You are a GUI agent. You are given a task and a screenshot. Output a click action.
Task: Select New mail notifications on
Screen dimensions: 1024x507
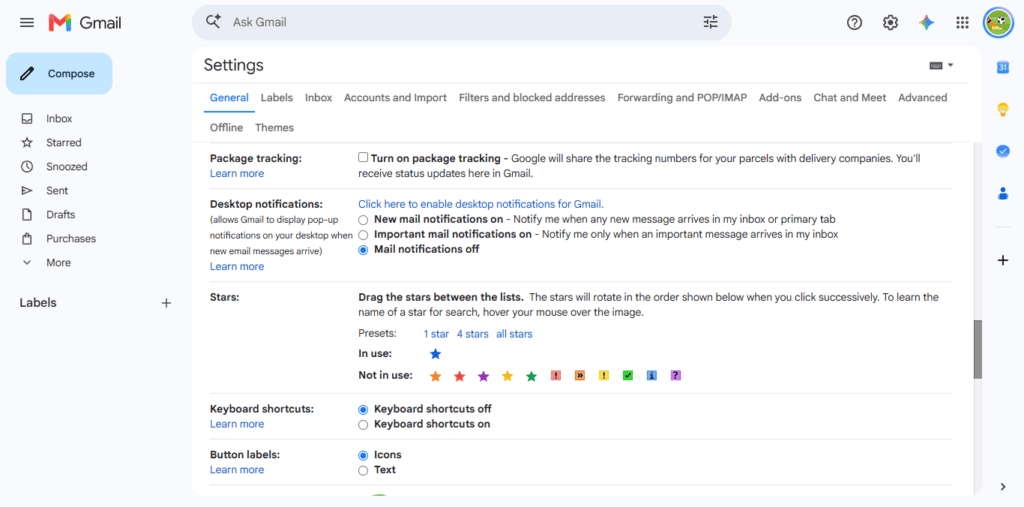pos(363,220)
